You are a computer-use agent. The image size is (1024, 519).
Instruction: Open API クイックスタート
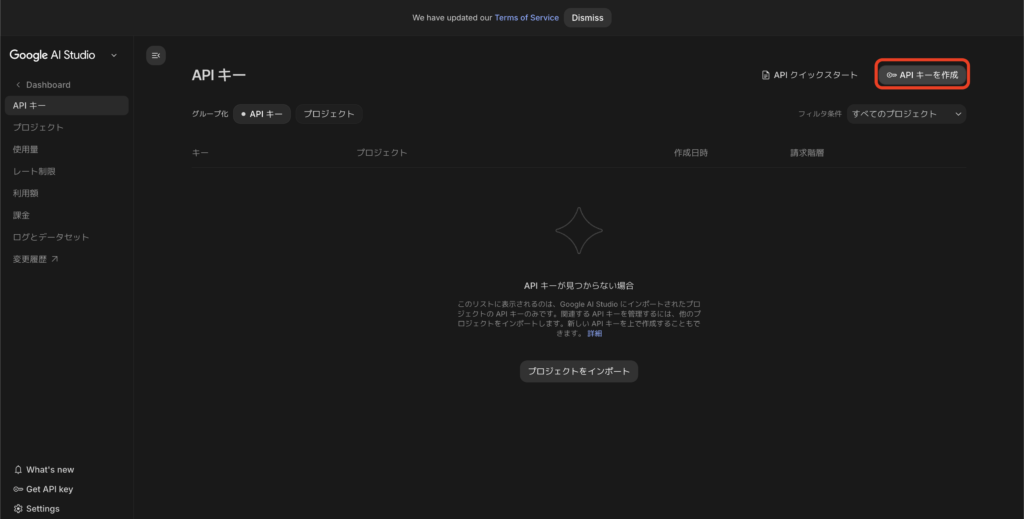(810, 75)
